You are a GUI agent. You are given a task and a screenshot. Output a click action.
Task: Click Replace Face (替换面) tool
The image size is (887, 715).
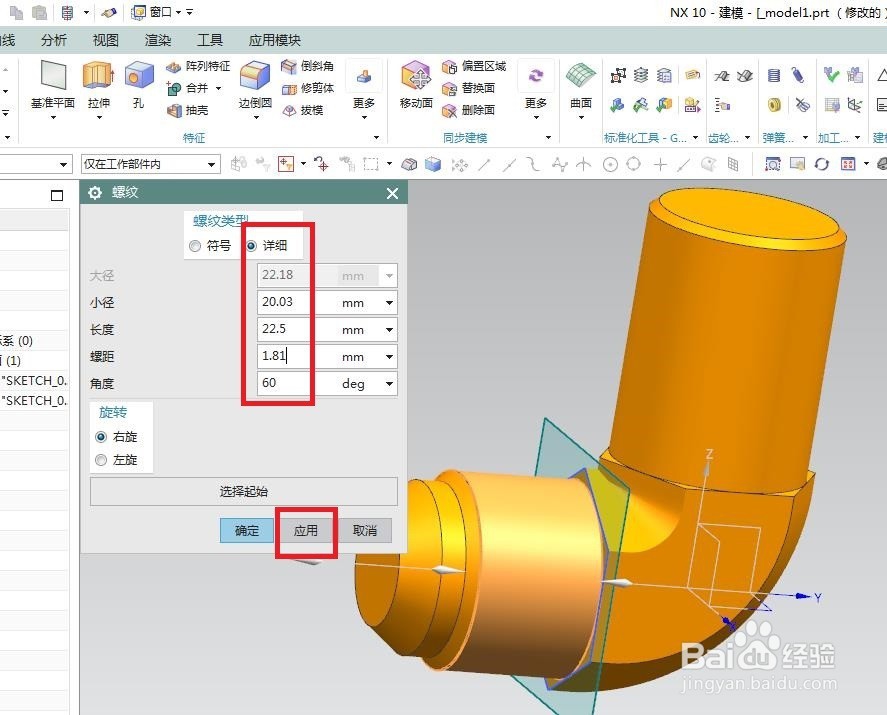(x=468, y=88)
